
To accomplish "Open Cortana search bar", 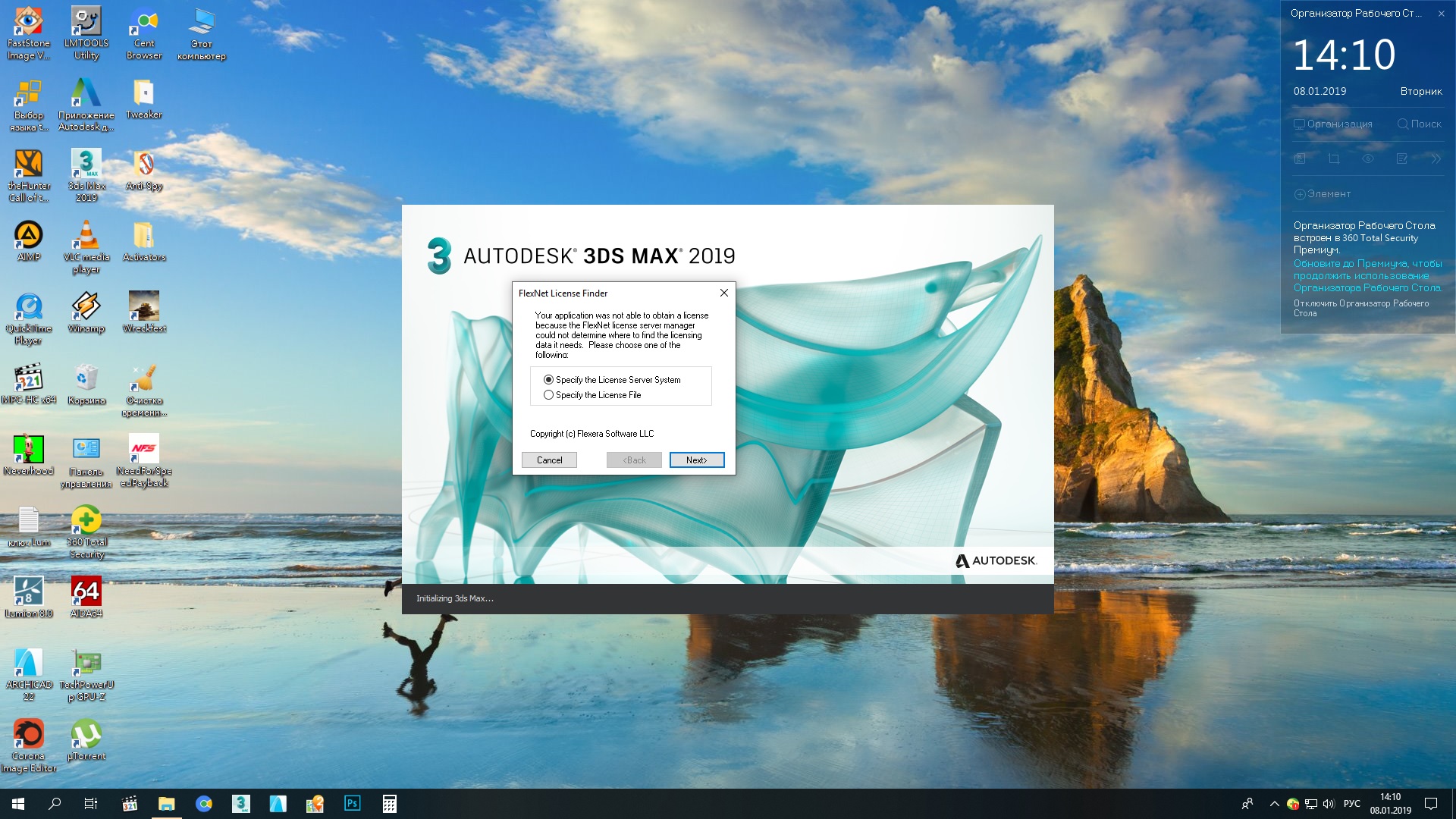I will (x=55, y=803).
